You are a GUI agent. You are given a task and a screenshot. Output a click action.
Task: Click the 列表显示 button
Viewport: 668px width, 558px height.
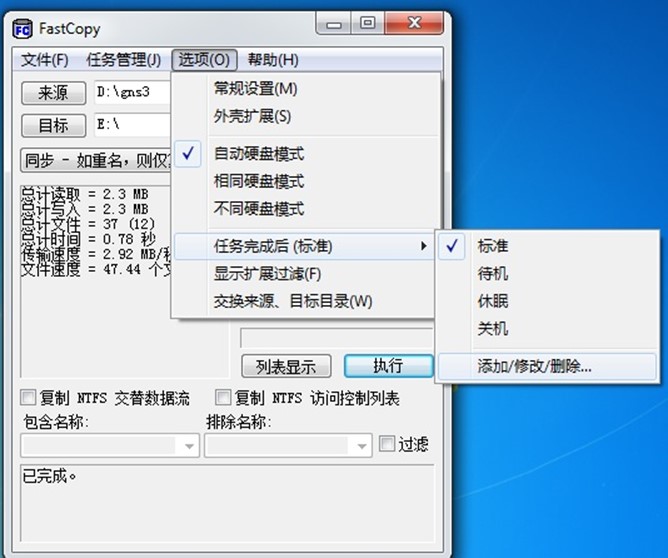coord(286,366)
